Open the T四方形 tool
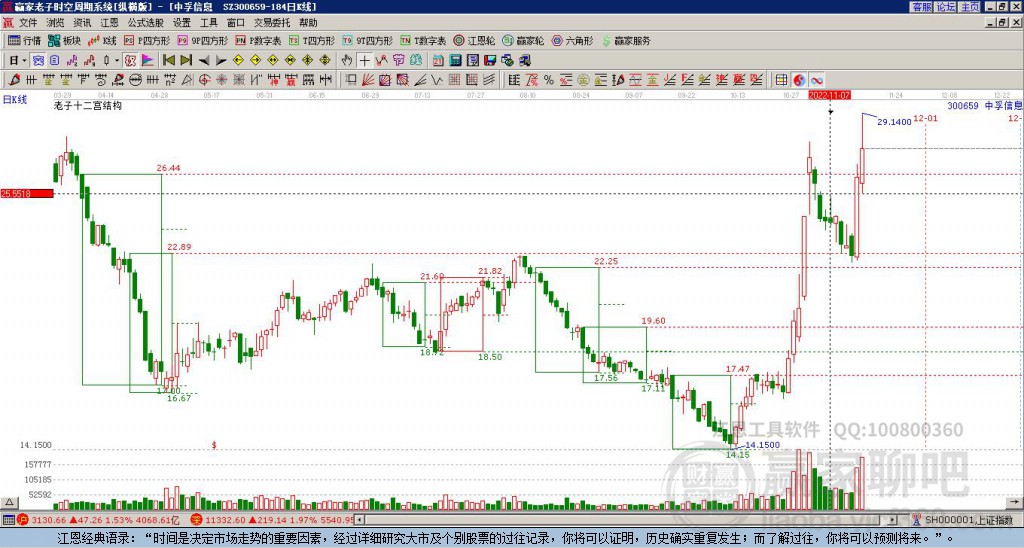The width and height of the screenshot is (1024, 548). 312,40
